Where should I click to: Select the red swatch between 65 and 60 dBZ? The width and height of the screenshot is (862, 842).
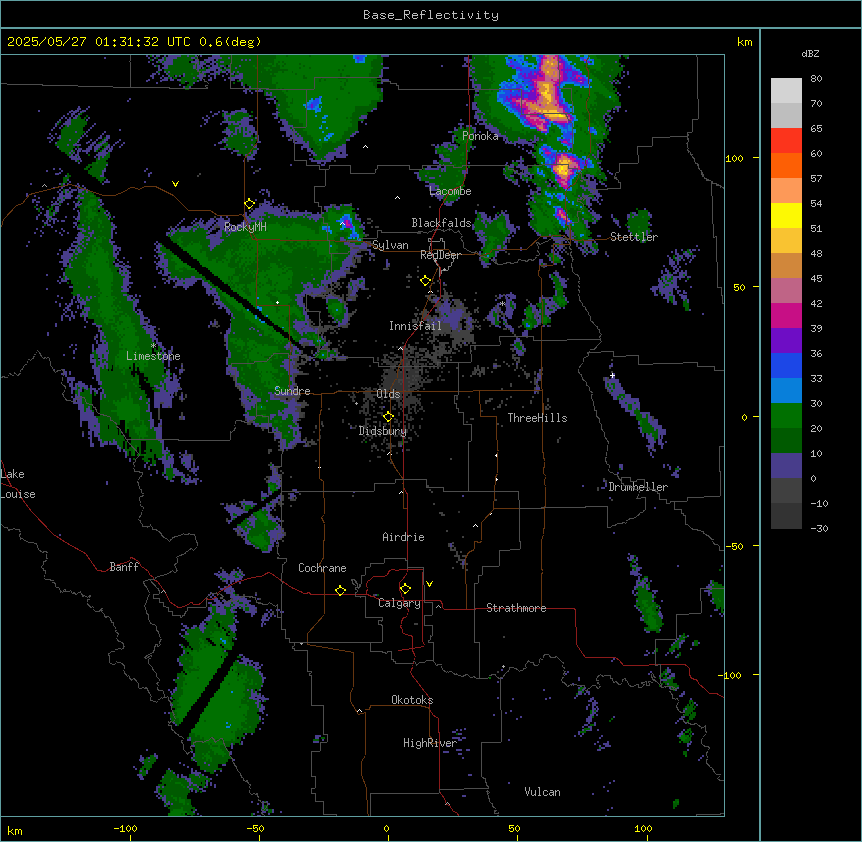(x=786, y=141)
